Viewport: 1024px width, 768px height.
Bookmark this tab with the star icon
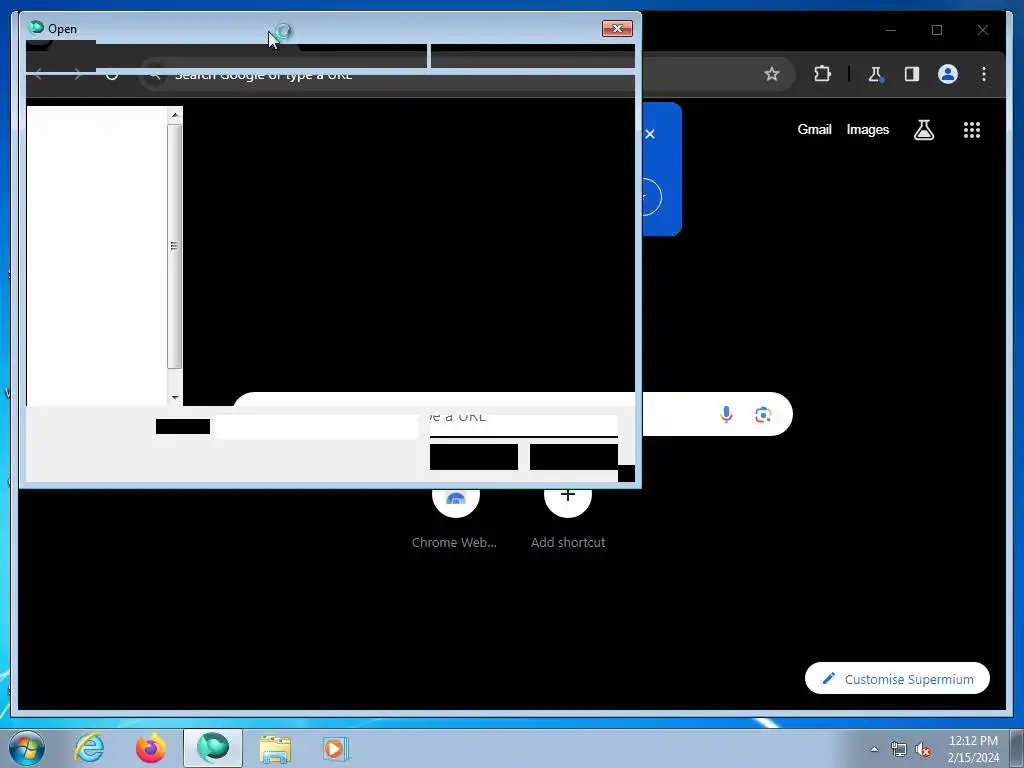click(771, 74)
